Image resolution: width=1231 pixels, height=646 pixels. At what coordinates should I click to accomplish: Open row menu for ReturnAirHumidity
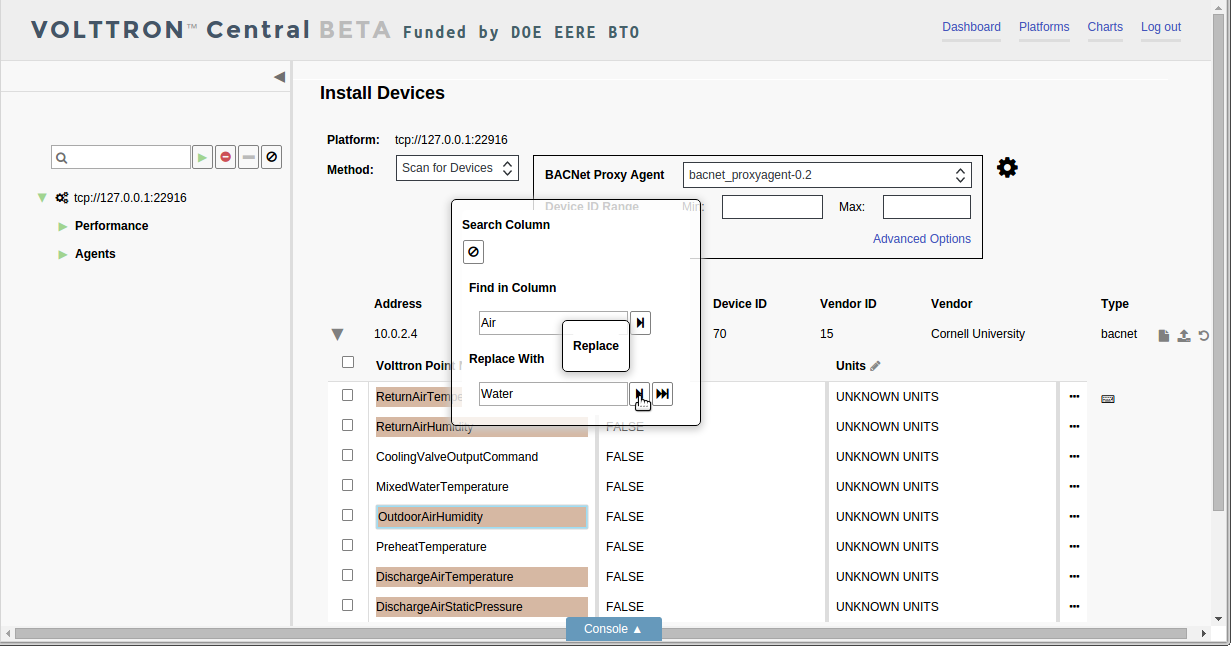coord(1074,427)
